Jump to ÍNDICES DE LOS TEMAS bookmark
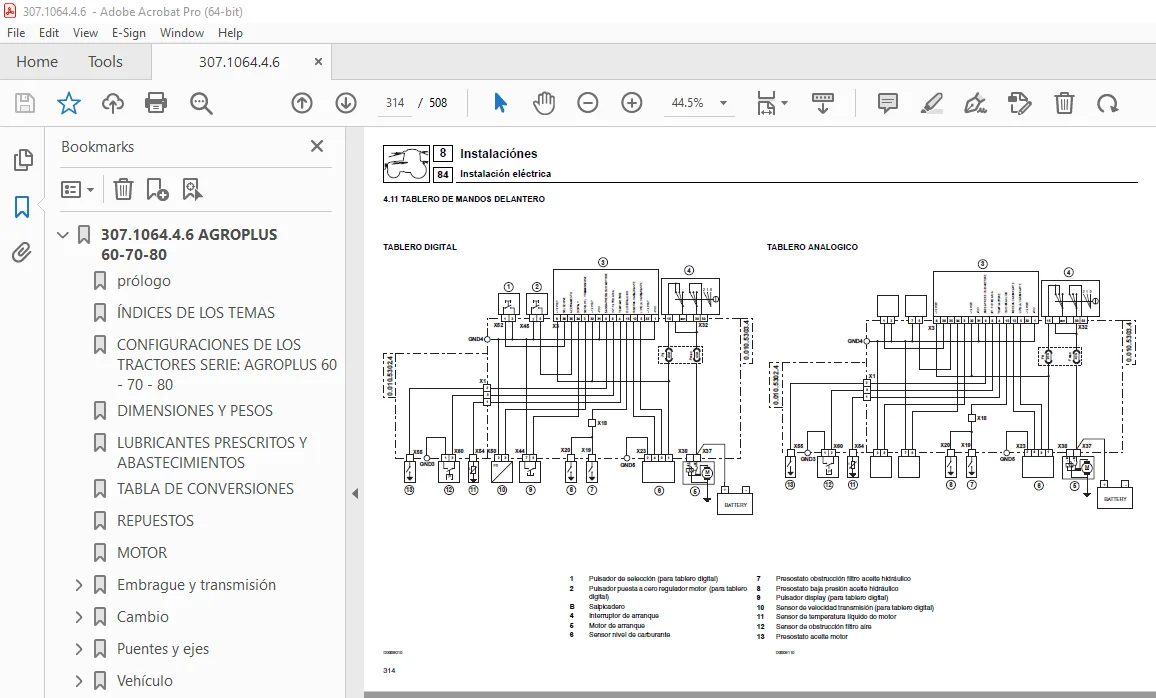Image resolution: width=1156 pixels, height=698 pixels. (195, 313)
